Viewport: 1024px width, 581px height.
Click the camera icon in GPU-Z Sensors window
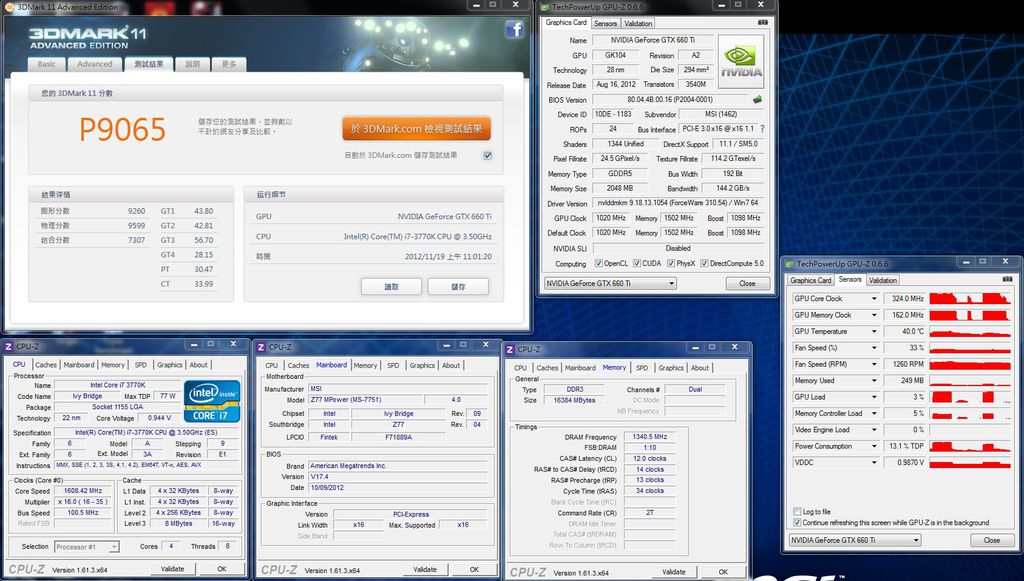(x=1007, y=279)
